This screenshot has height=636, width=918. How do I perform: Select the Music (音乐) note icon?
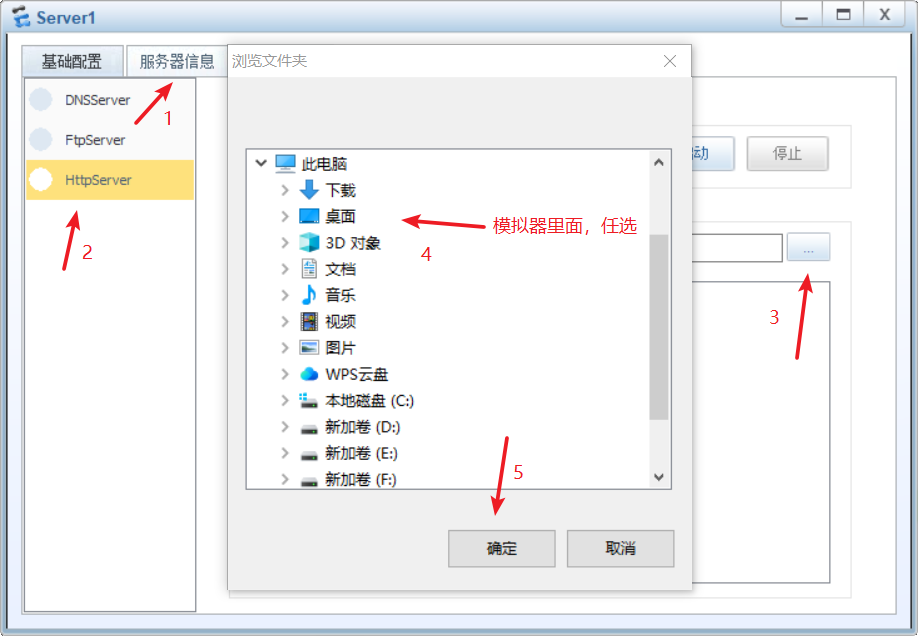pos(309,295)
